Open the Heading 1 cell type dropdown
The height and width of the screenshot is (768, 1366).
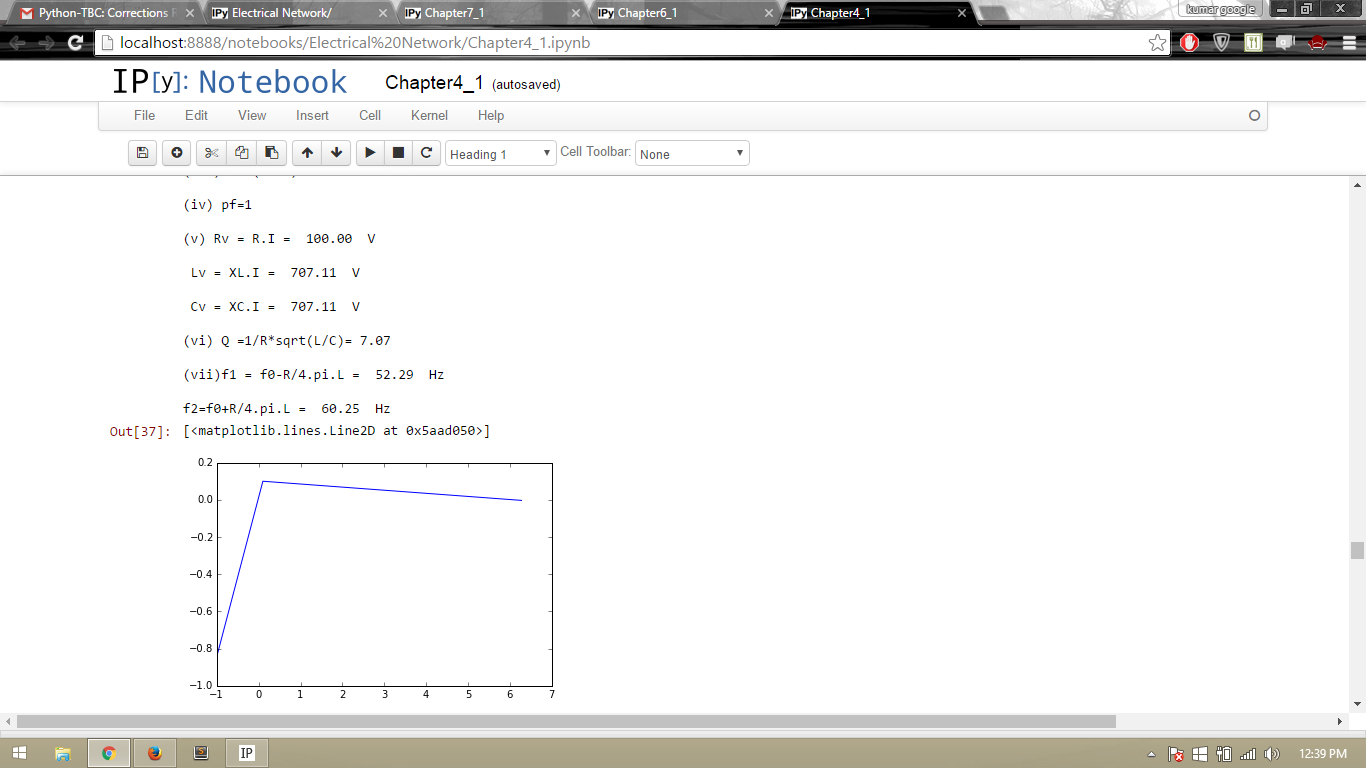pyautogui.click(x=500, y=154)
